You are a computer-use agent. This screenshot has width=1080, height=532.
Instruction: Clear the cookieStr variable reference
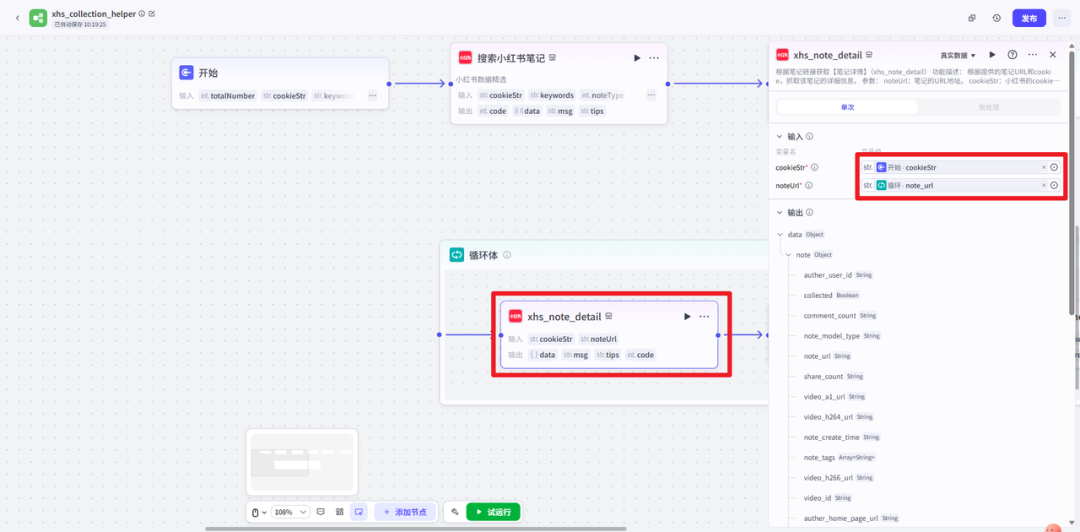(1043, 167)
